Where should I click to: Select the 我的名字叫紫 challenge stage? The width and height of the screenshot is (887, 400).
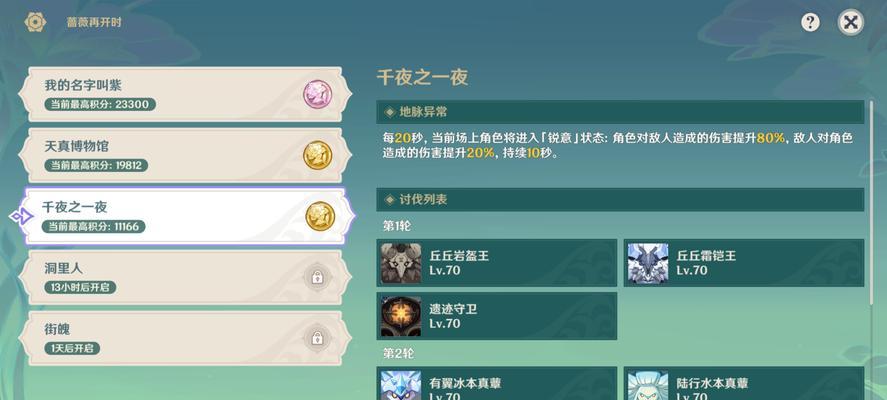pyautogui.click(x=185, y=94)
